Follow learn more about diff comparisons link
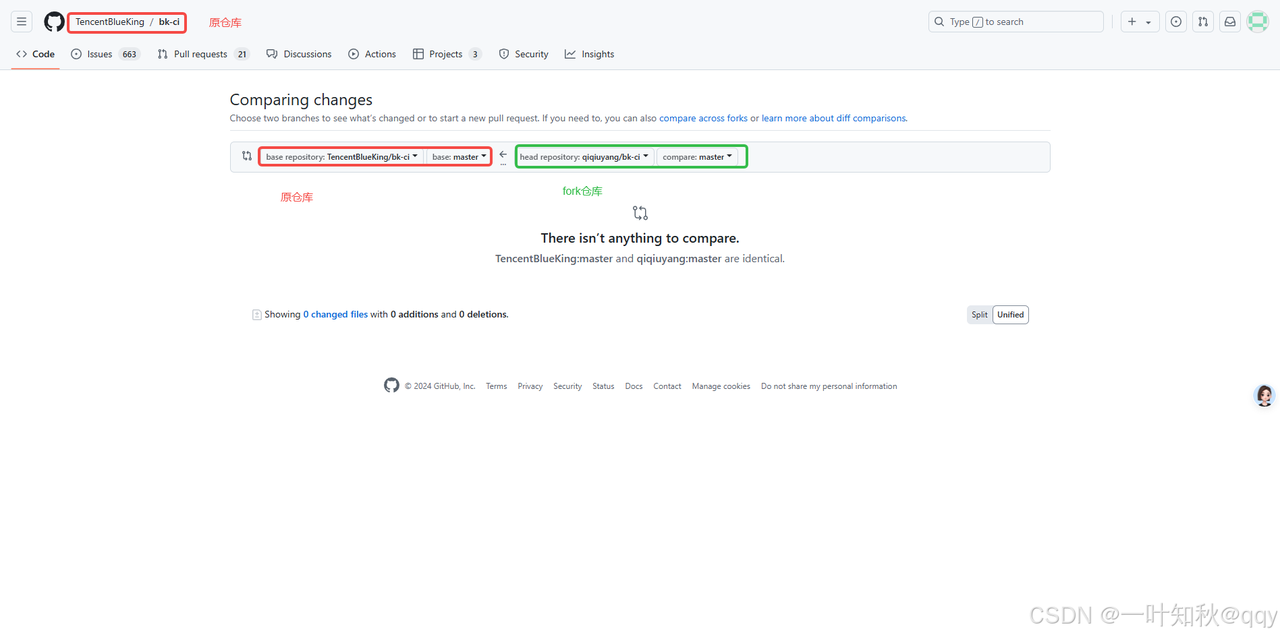The height and width of the screenshot is (637, 1280). (x=833, y=118)
